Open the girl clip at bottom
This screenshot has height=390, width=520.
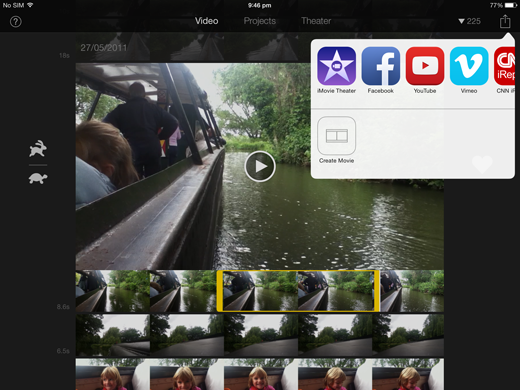coord(260,374)
